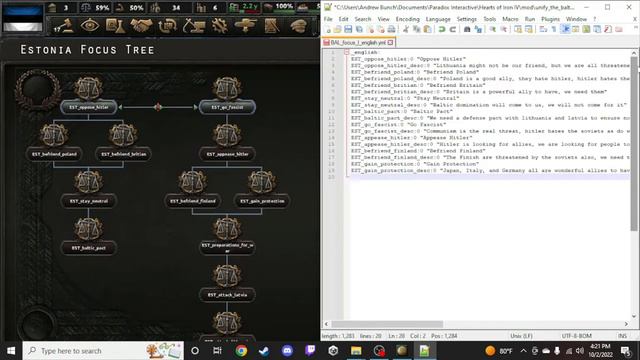
Task: Click the Zoom In toolbar icon
Action: pos(493,29)
